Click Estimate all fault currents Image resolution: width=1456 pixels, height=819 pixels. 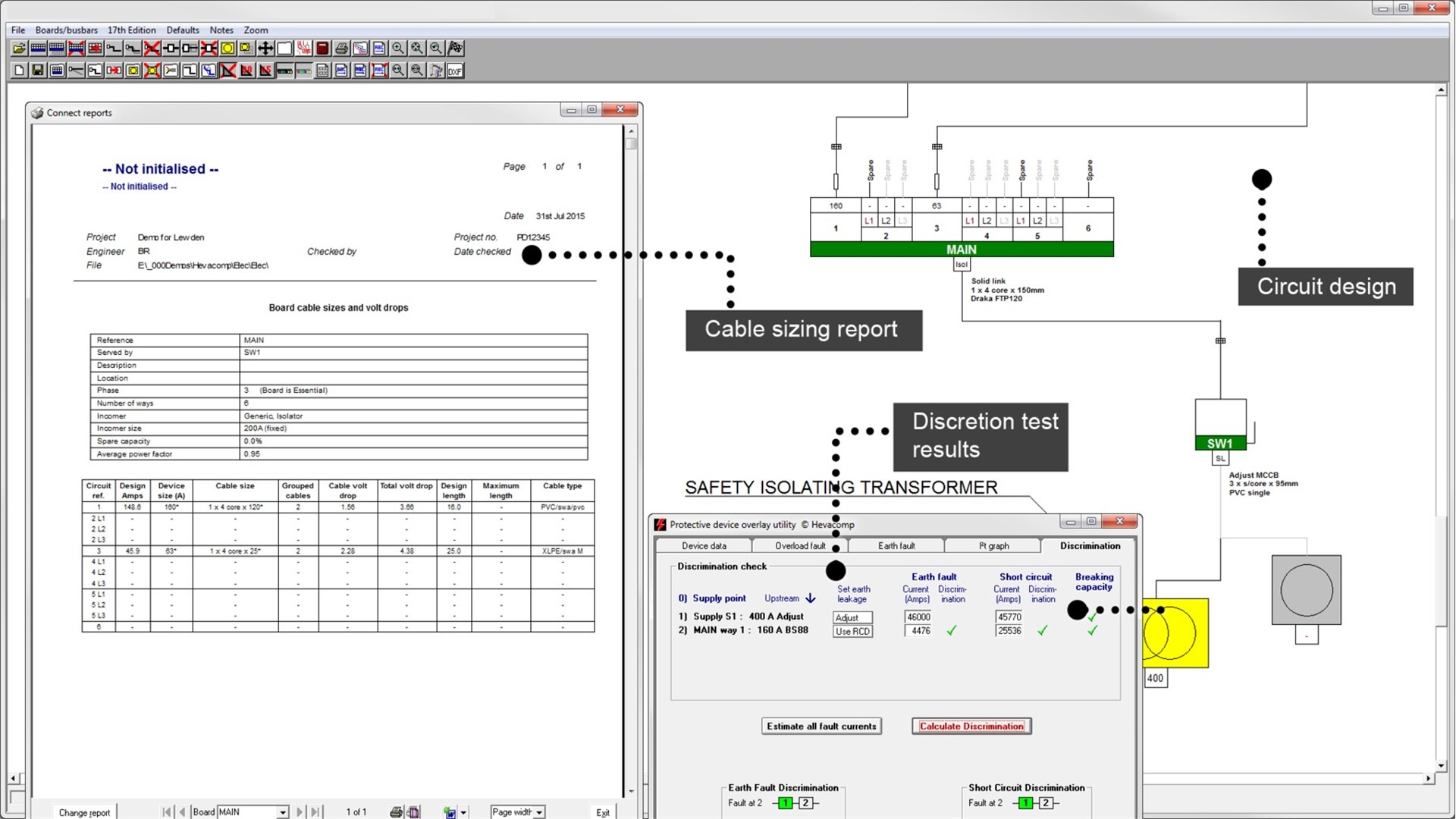[x=821, y=726]
